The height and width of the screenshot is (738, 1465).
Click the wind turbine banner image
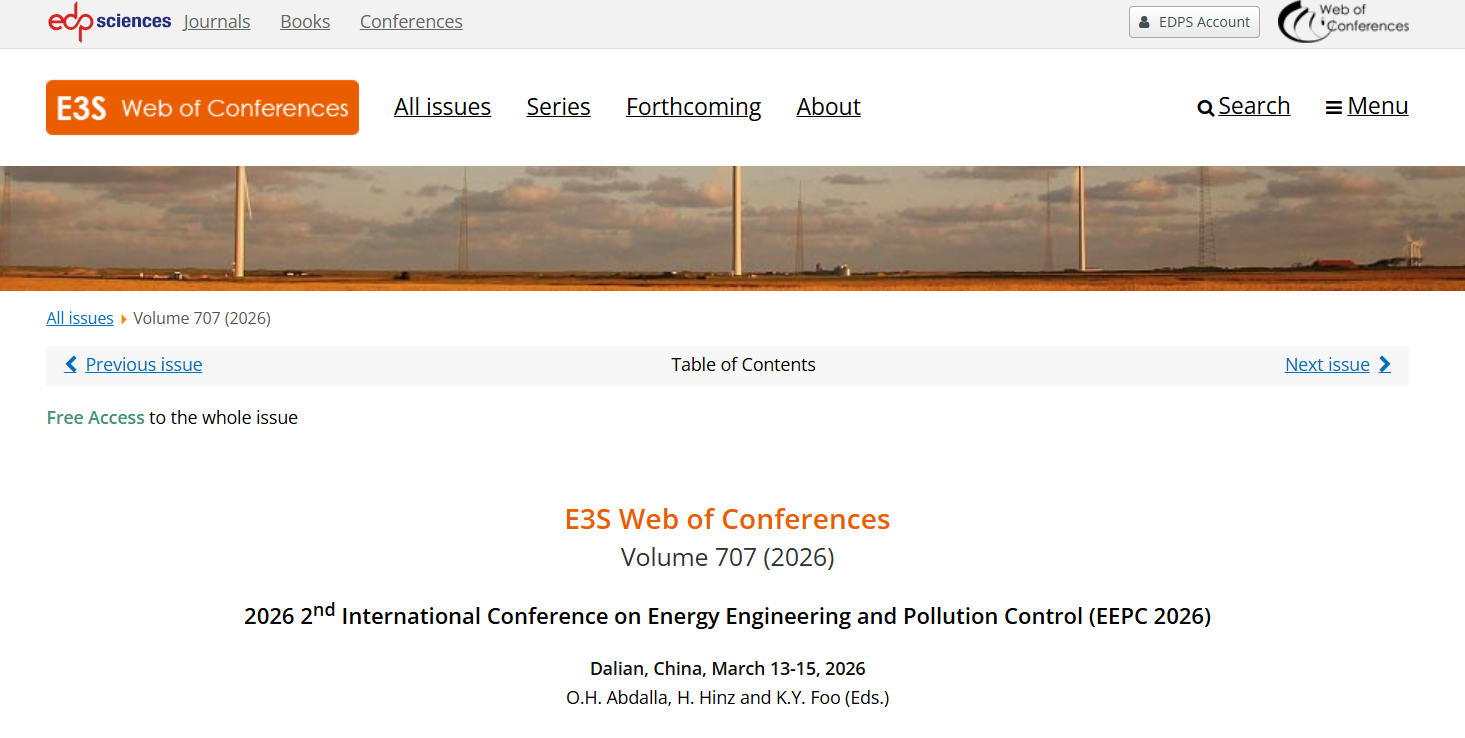coord(732,228)
